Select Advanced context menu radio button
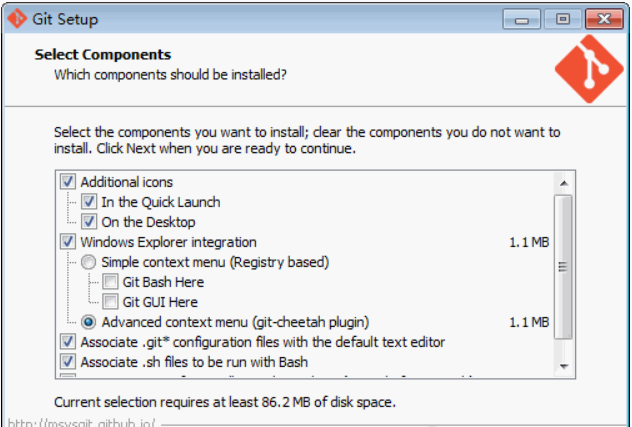The image size is (632, 427). tap(89, 322)
